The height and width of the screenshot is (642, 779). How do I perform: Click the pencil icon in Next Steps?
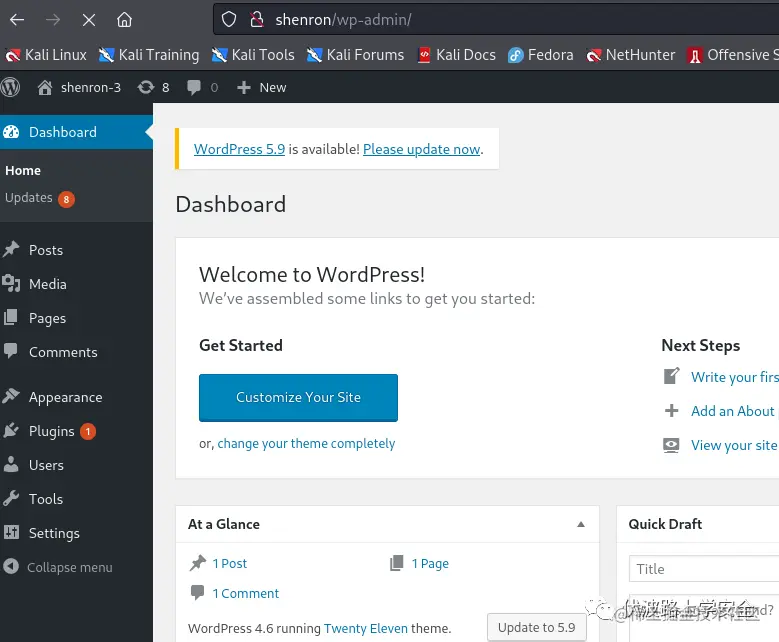(x=672, y=376)
